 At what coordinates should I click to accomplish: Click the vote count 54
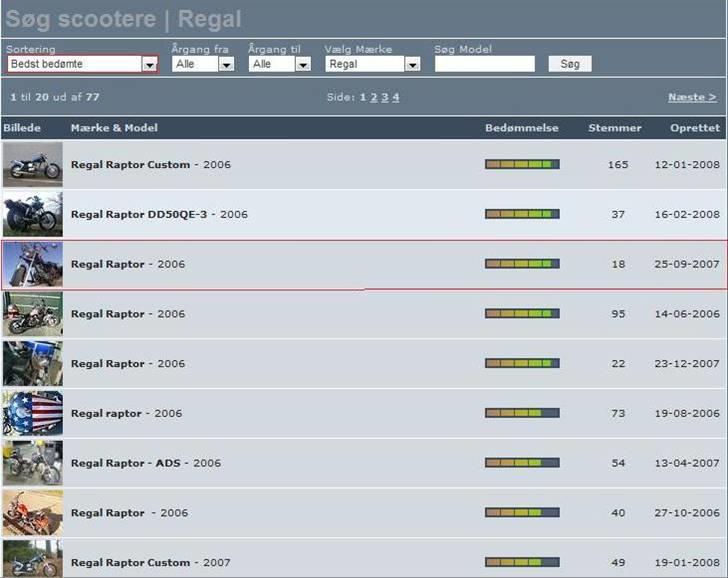pos(618,463)
